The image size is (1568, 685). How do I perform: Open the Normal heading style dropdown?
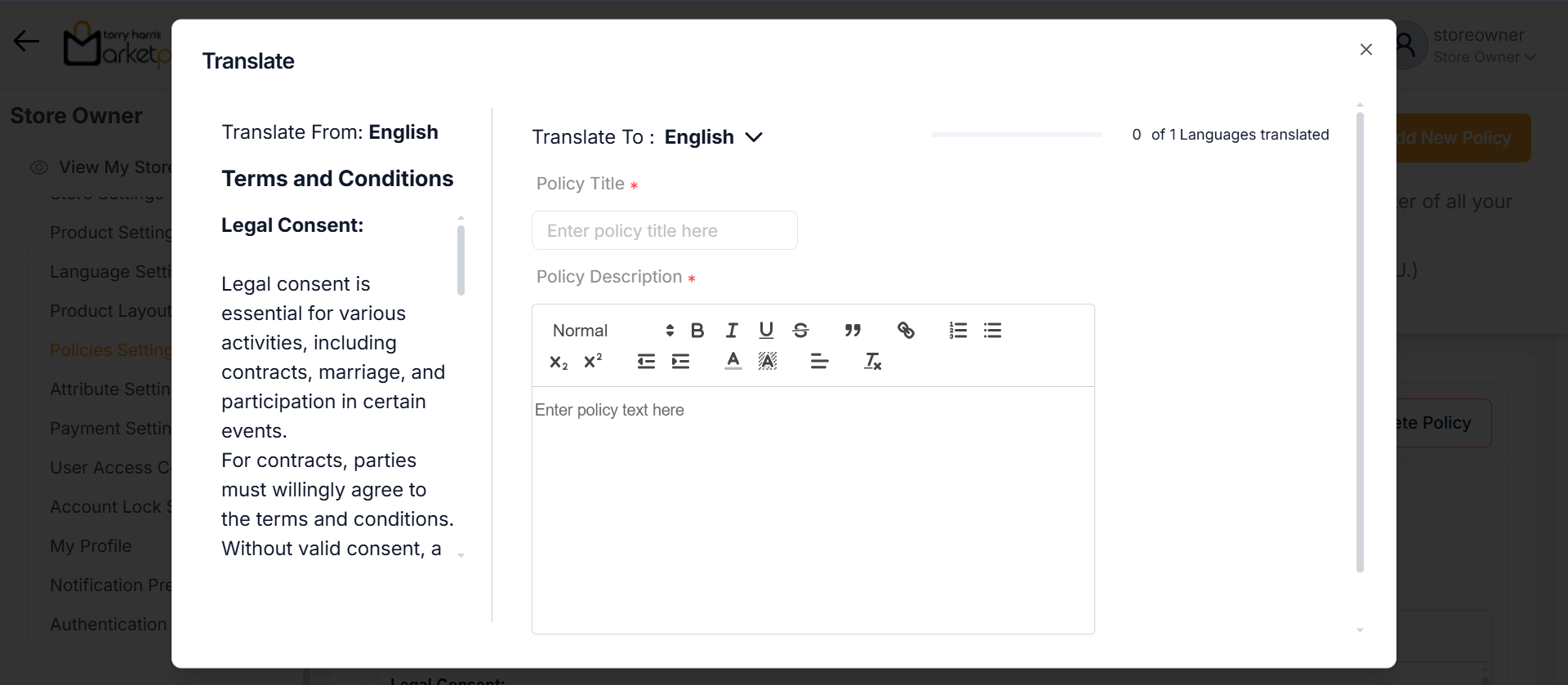(x=612, y=331)
